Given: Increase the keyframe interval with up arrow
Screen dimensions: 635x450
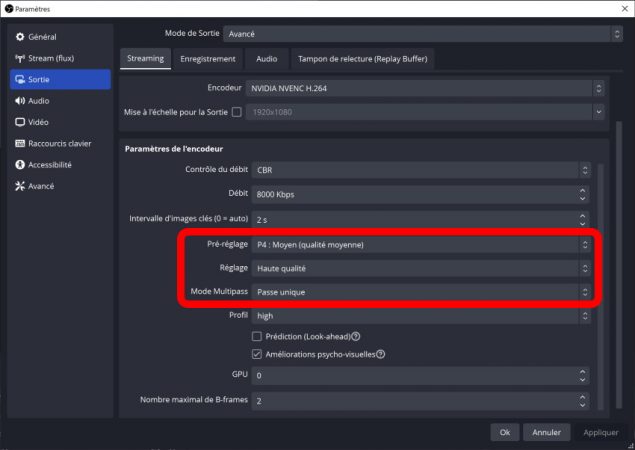Looking at the screenshot, I should click(x=582, y=216).
